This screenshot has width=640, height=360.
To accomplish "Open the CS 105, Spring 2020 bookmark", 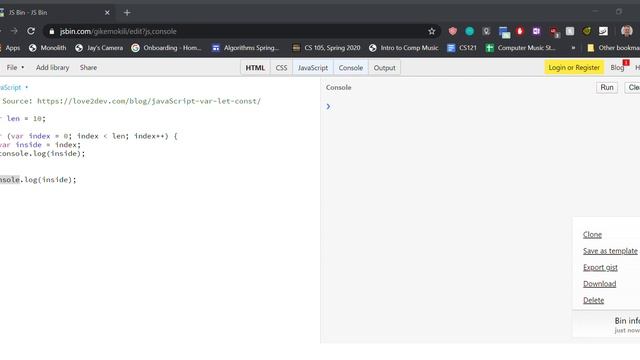I will point(326,48).
